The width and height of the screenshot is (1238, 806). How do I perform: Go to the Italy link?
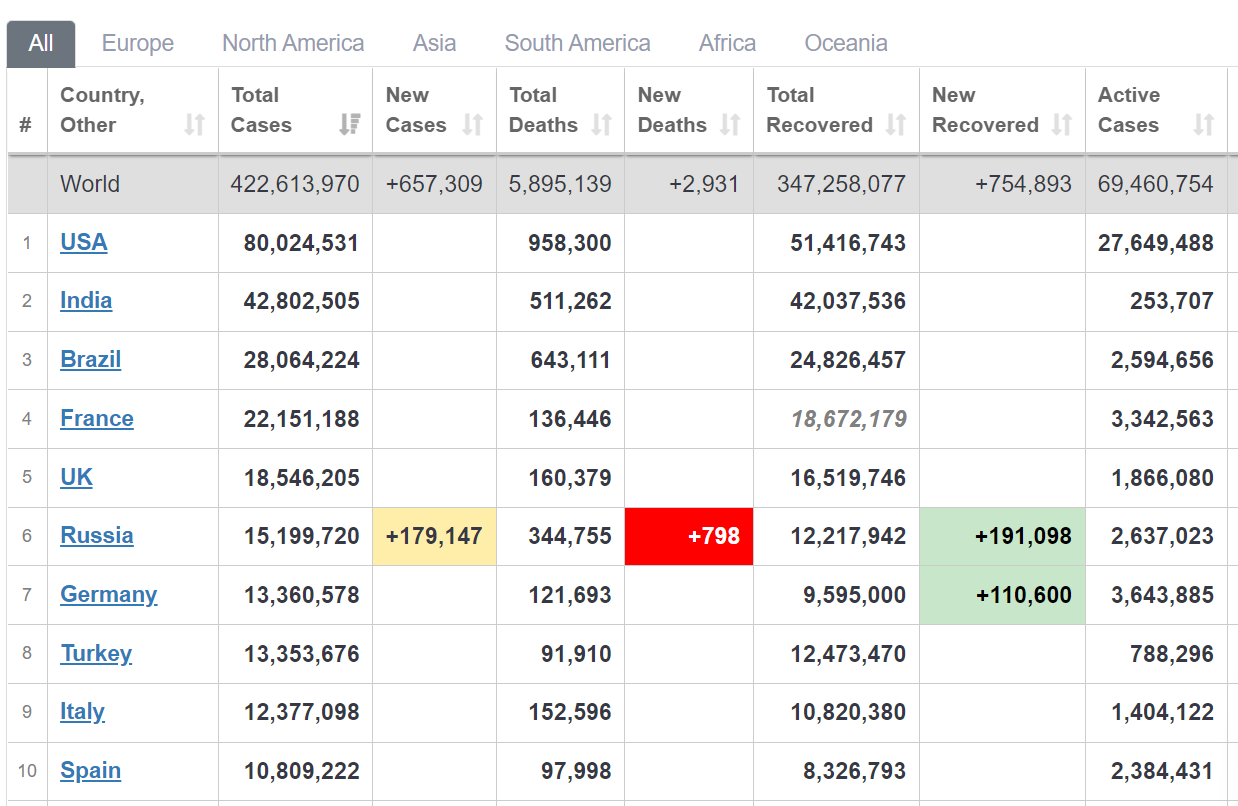83,712
